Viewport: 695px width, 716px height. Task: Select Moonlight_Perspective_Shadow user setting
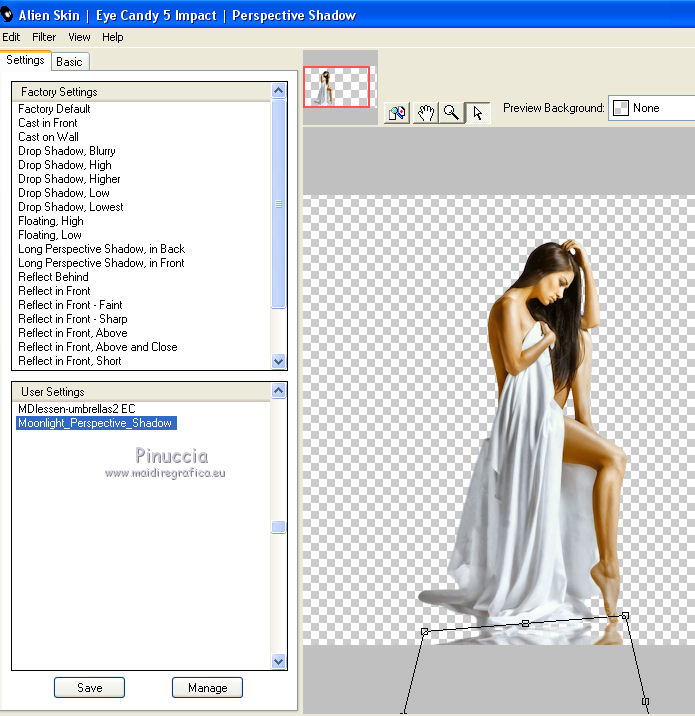[x=96, y=423]
